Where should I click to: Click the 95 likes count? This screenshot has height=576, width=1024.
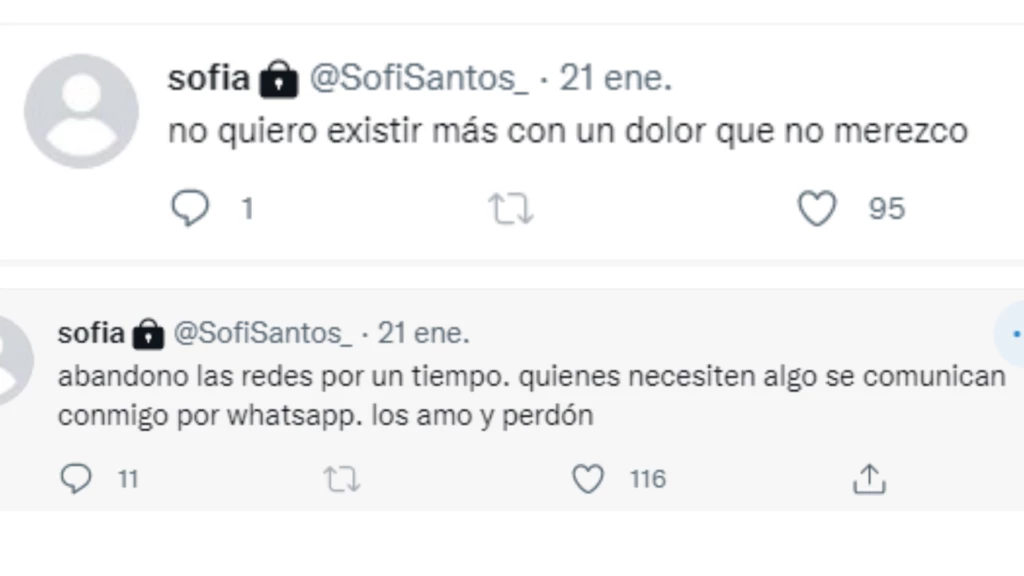click(x=886, y=208)
